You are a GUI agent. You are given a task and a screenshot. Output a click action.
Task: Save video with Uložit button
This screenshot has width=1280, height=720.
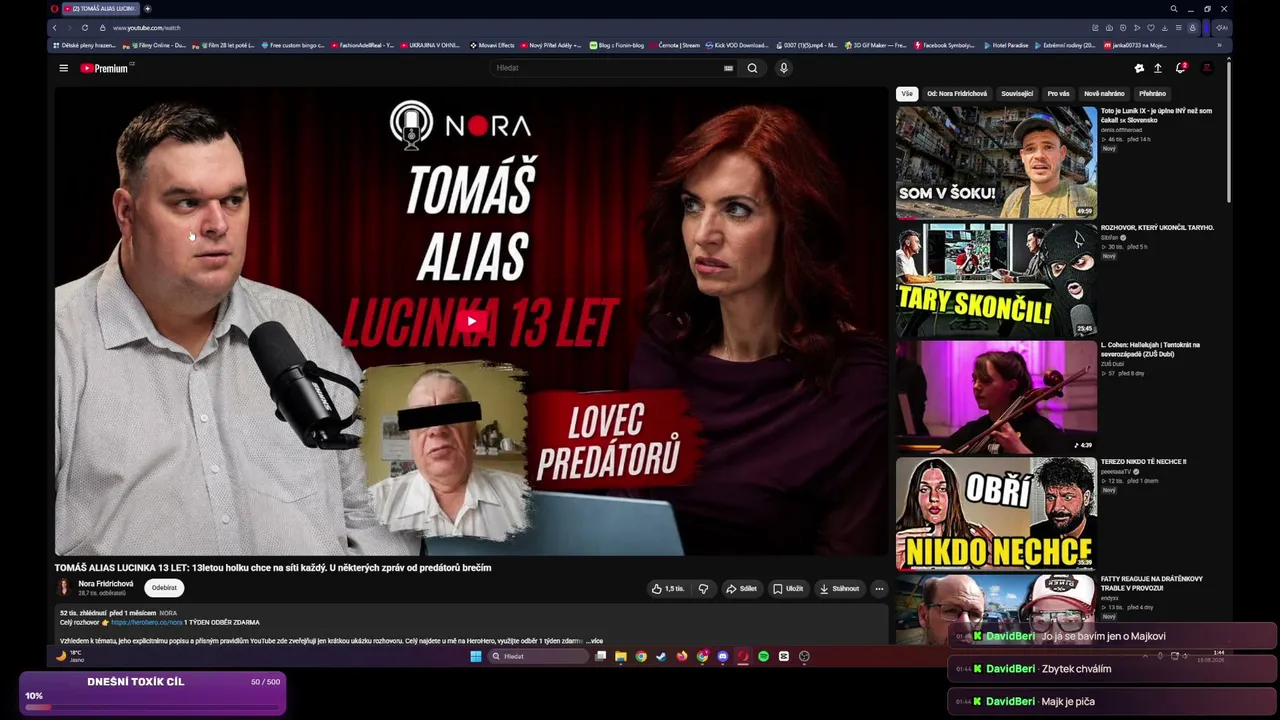[788, 589]
